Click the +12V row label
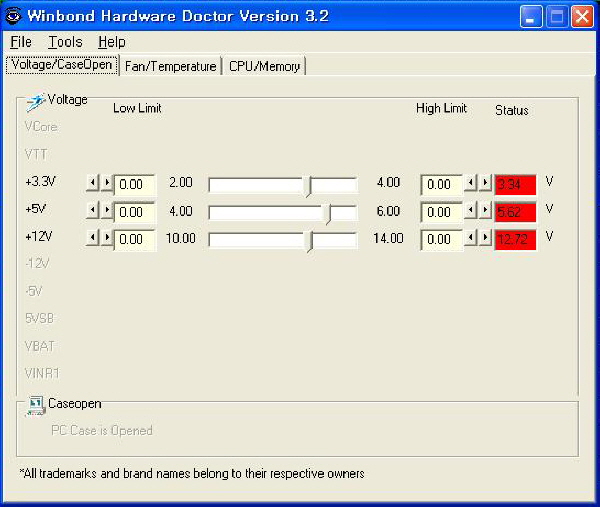The height and width of the screenshot is (507, 600). (39, 236)
